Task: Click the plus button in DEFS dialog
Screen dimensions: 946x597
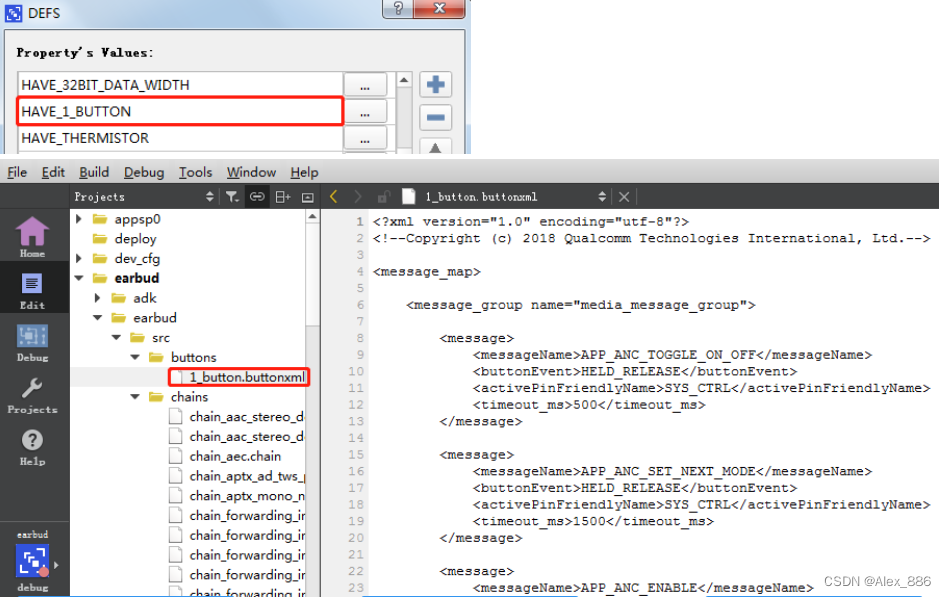Action: [x=436, y=84]
